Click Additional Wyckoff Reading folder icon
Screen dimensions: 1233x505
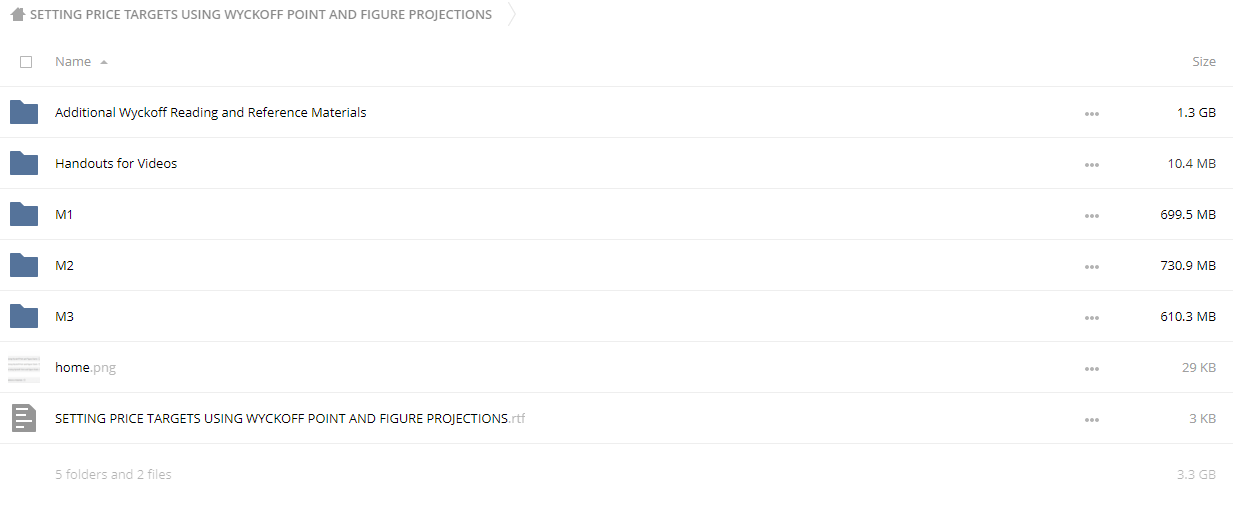coord(24,112)
